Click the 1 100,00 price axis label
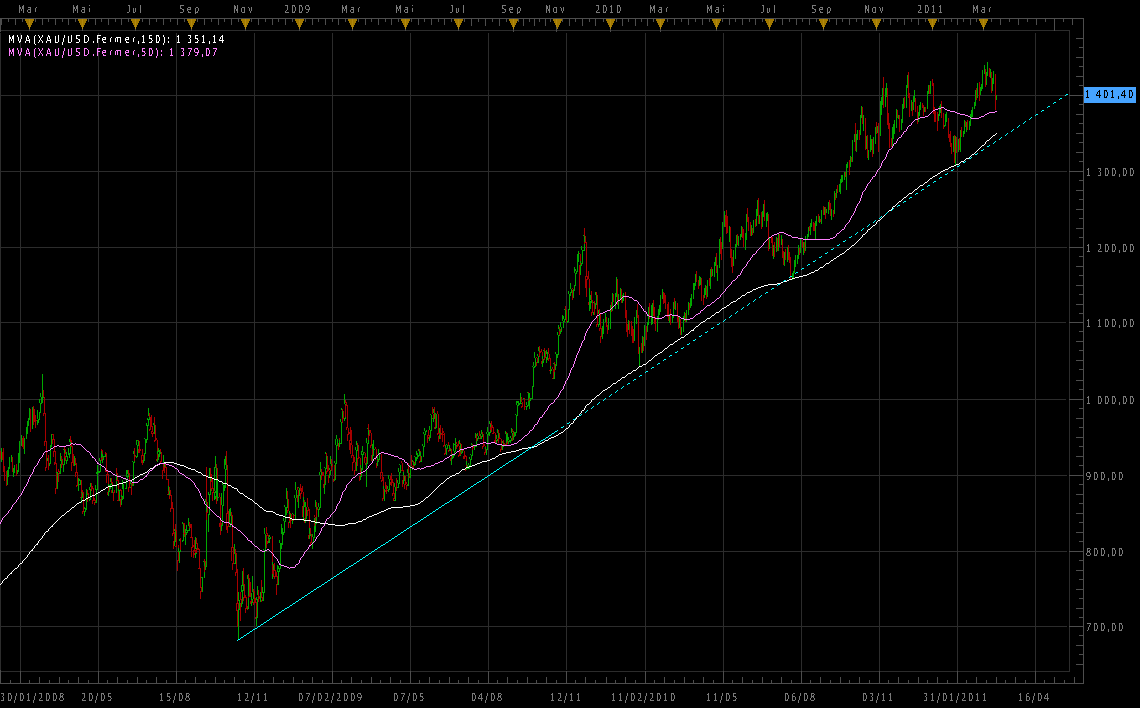Viewport: 1140px width, 708px height. (x=1110, y=324)
